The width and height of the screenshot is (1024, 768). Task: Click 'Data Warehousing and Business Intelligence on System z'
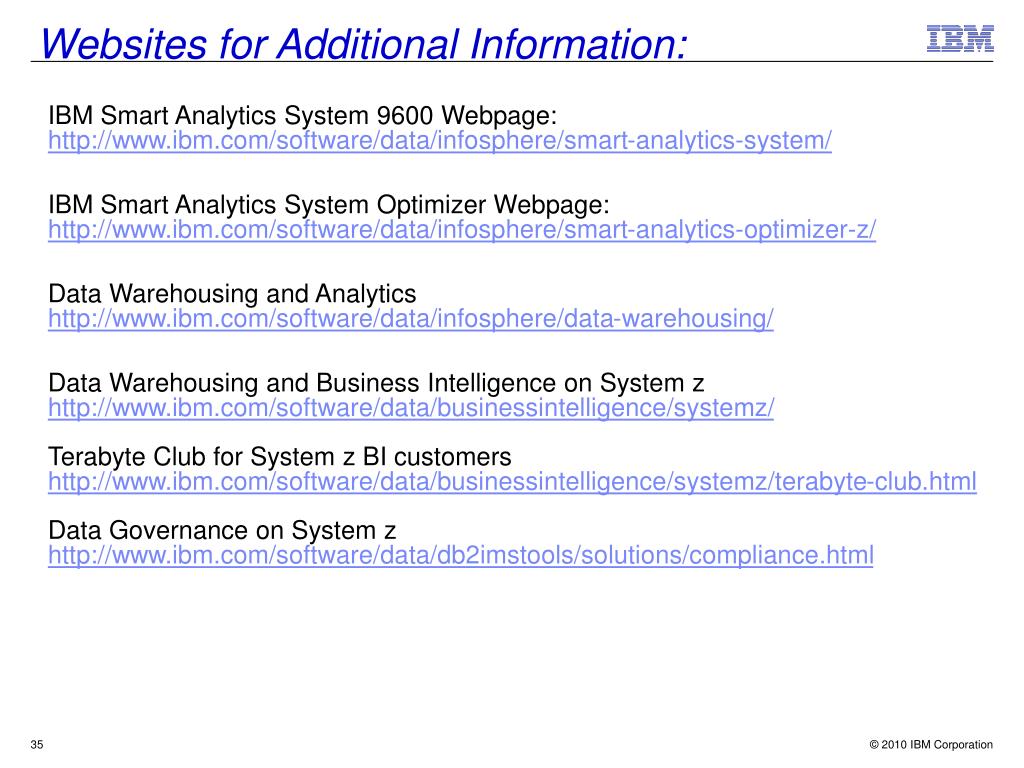[x=376, y=383]
